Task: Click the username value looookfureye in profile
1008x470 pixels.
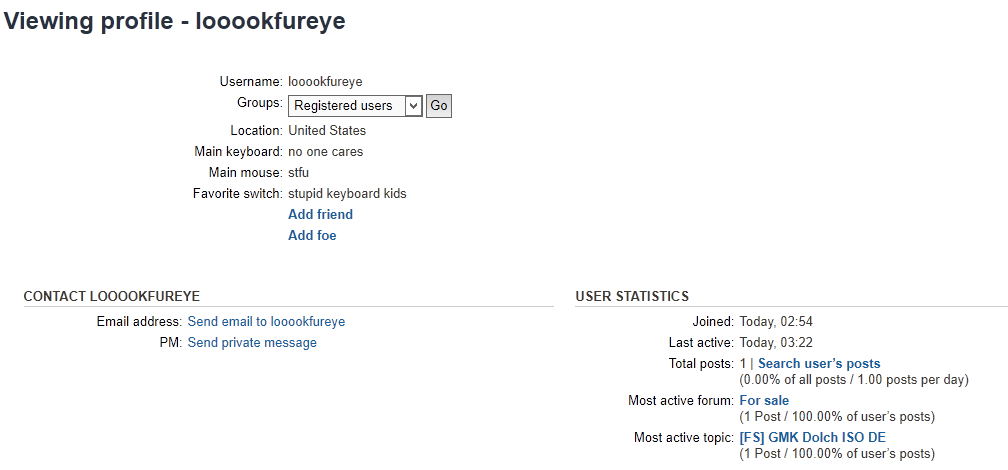Action: tap(326, 81)
